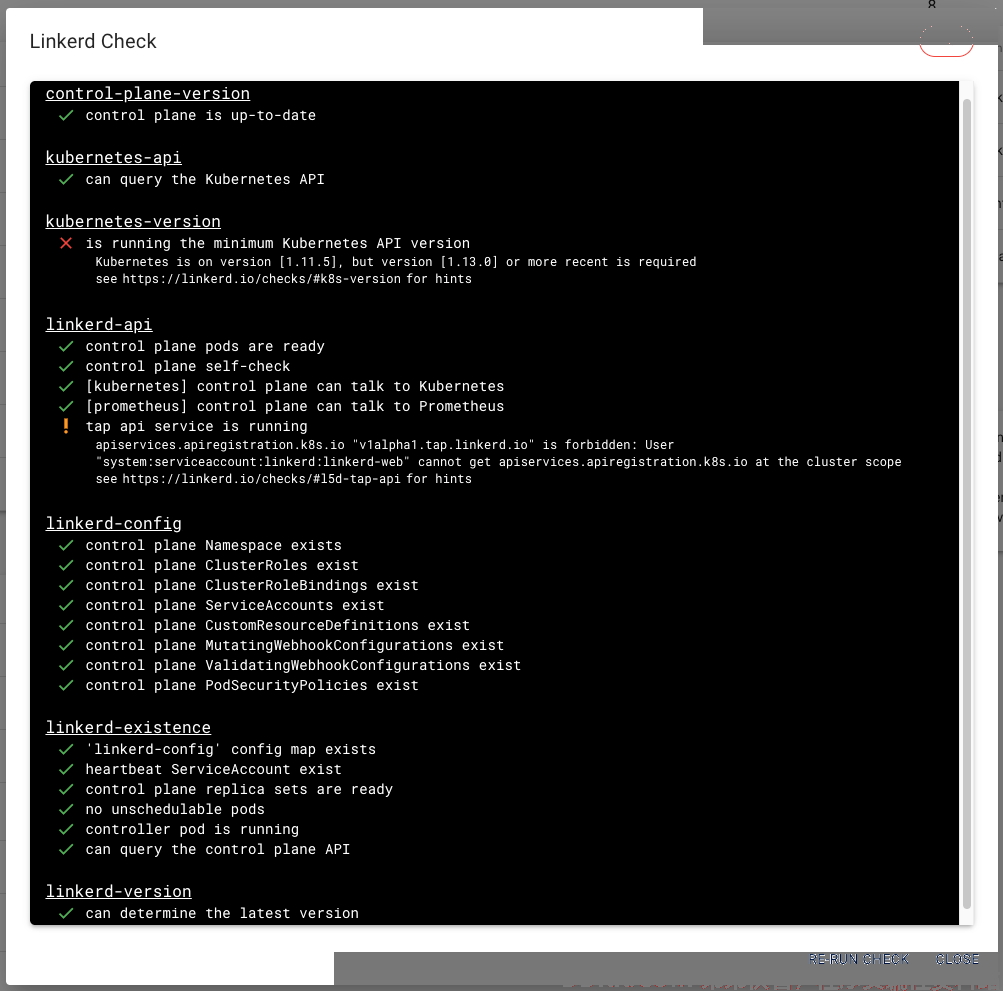Image resolution: width=1003 pixels, height=991 pixels.
Task: Click the green check beside heartbeat ServiceAccount exist
Action: 66,770
